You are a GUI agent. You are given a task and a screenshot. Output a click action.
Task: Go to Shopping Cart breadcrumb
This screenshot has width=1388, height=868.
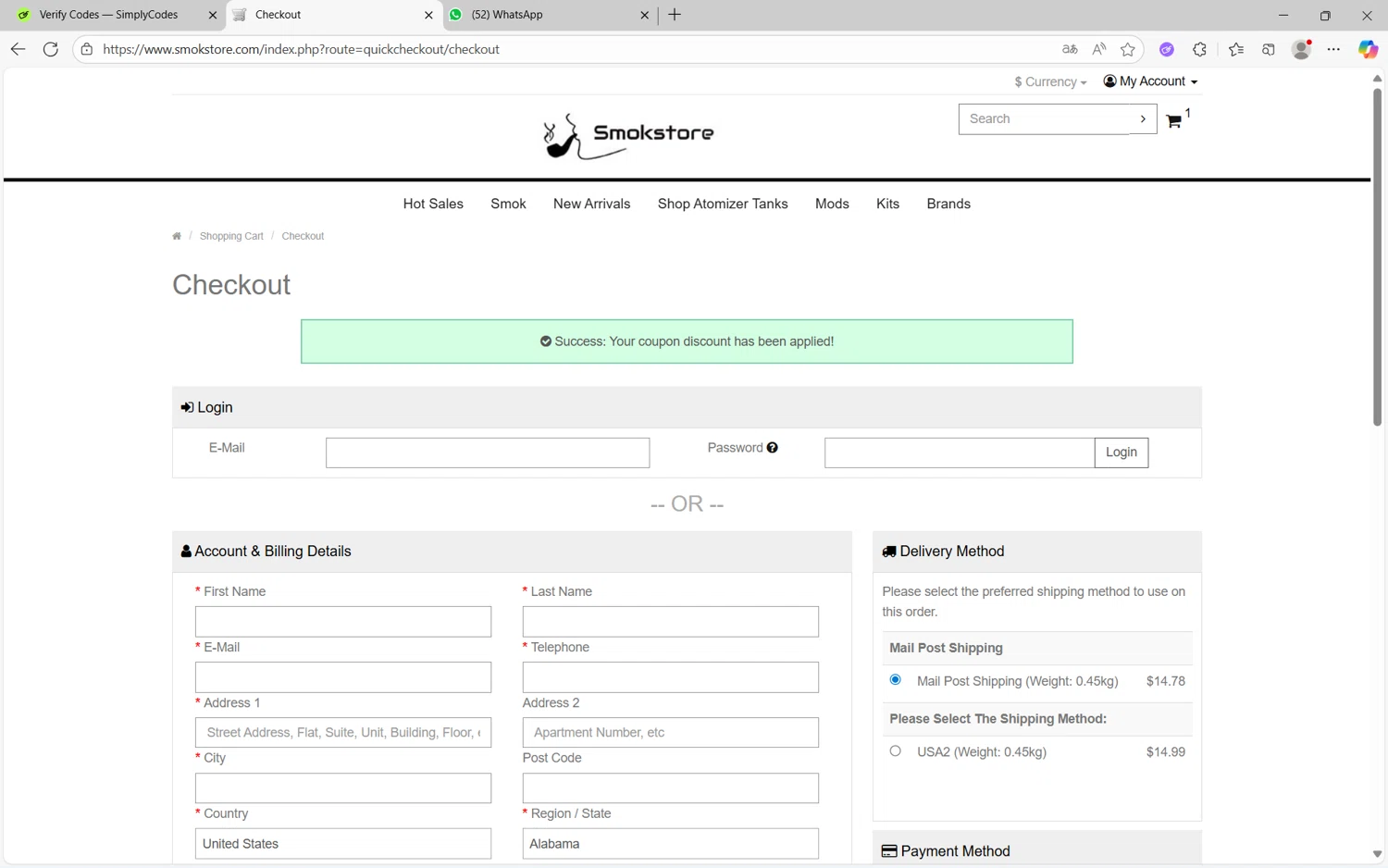[231, 236]
